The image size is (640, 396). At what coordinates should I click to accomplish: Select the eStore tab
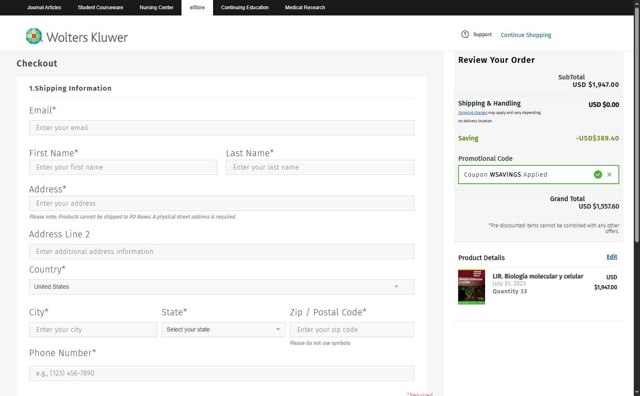pos(197,7)
